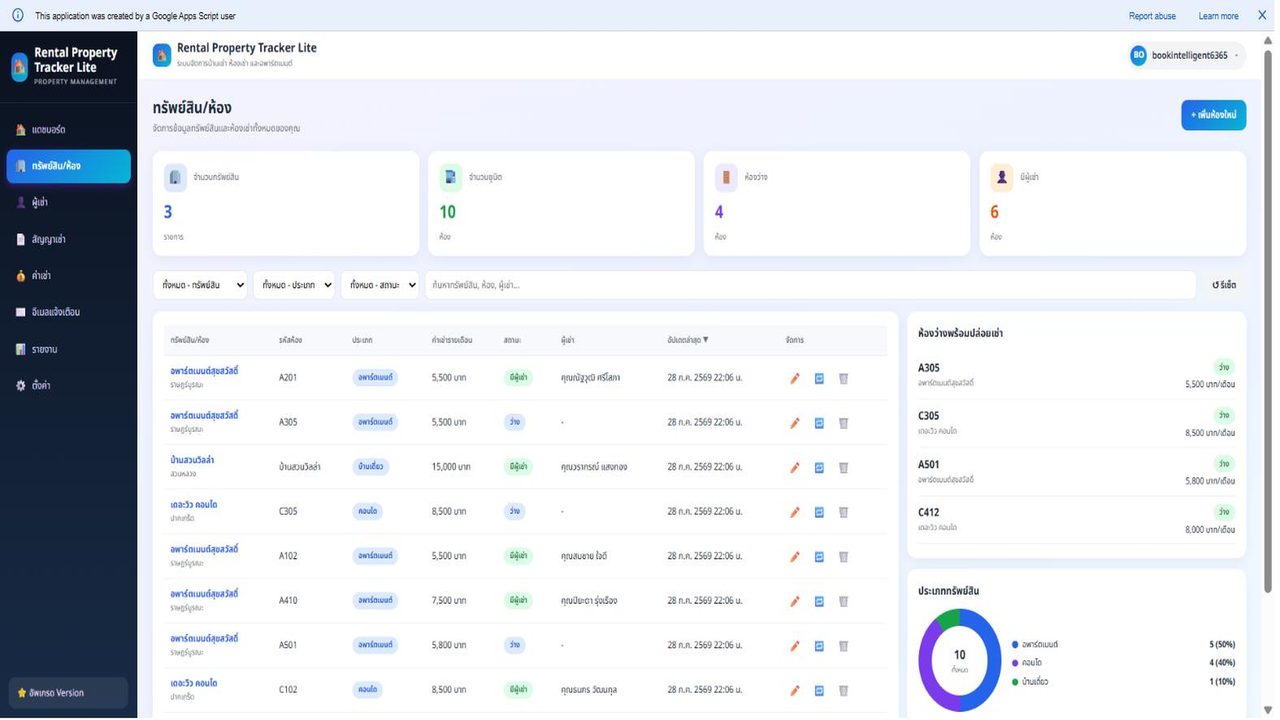The width and height of the screenshot is (1280, 720).
Task: Delete room C102 with its trash icon
Action: [x=843, y=690]
